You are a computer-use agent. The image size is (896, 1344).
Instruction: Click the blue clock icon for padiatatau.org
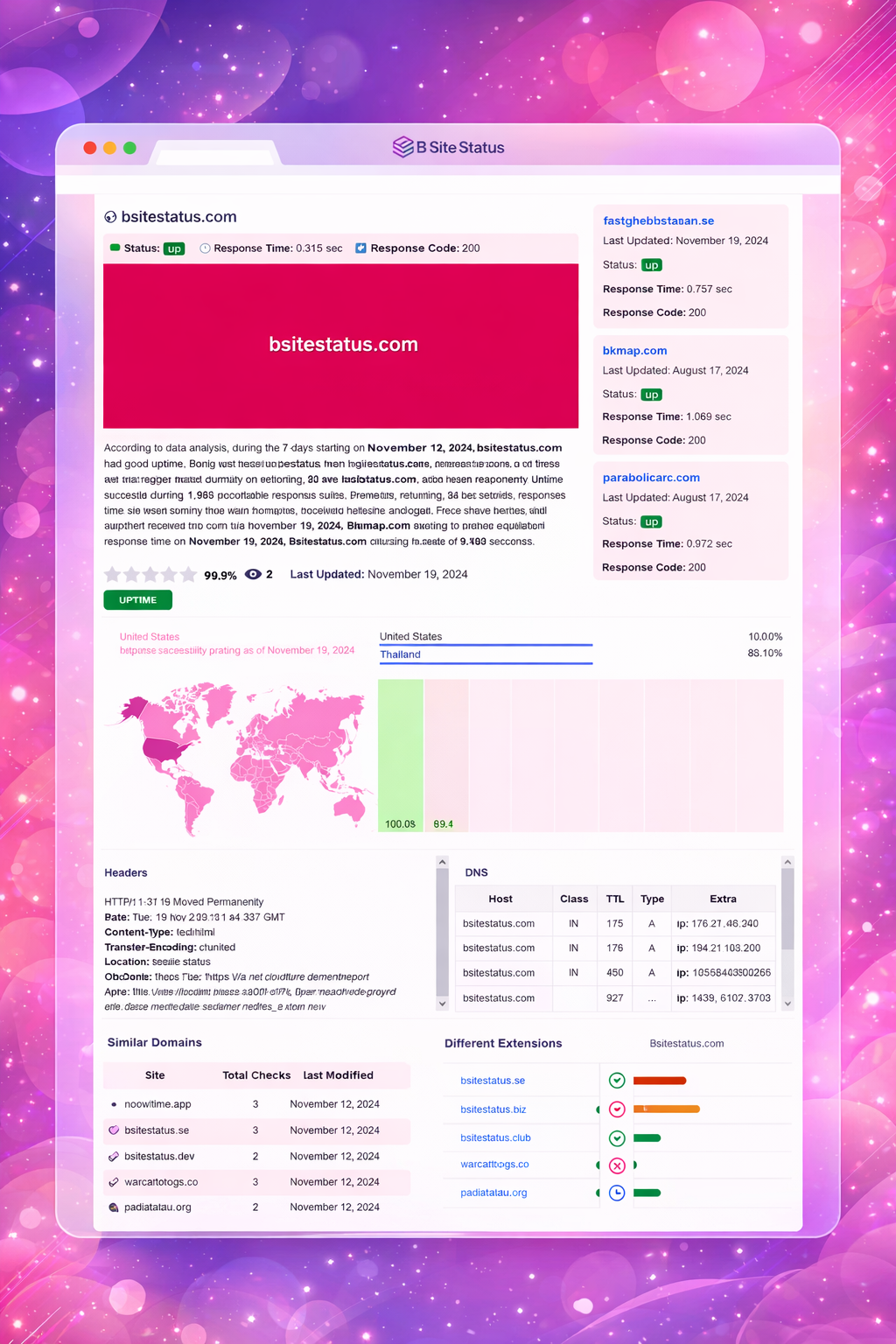pyautogui.click(x=617, y=1193)
